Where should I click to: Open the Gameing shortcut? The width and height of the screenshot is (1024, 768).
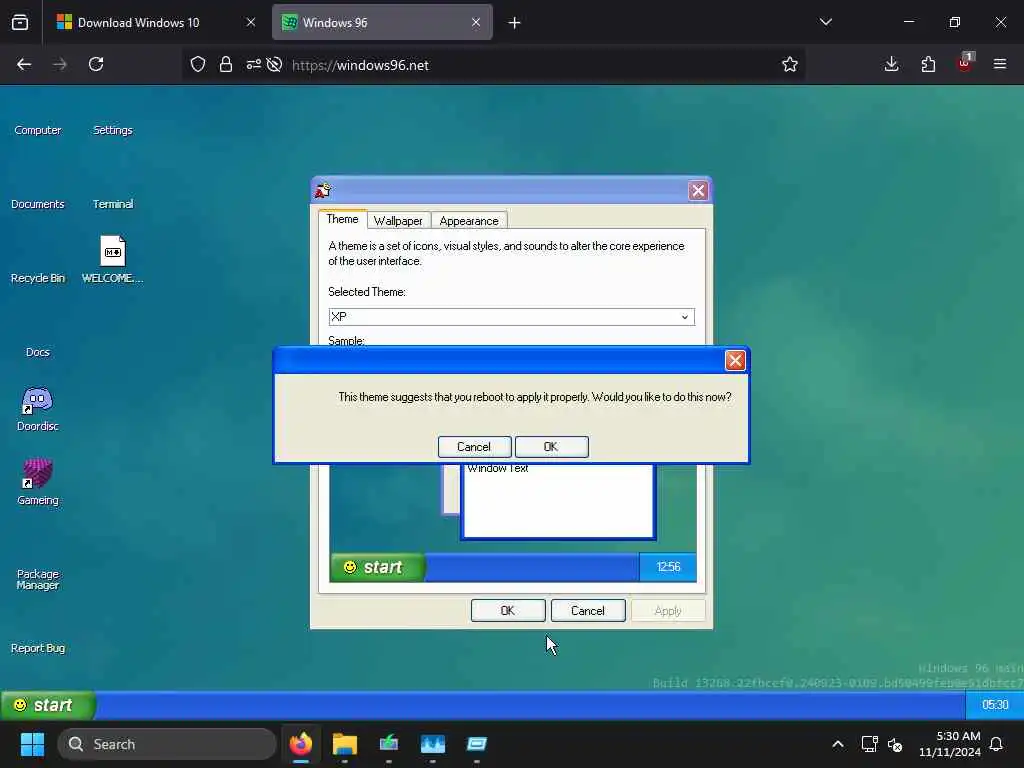click(x=38, y=483)
